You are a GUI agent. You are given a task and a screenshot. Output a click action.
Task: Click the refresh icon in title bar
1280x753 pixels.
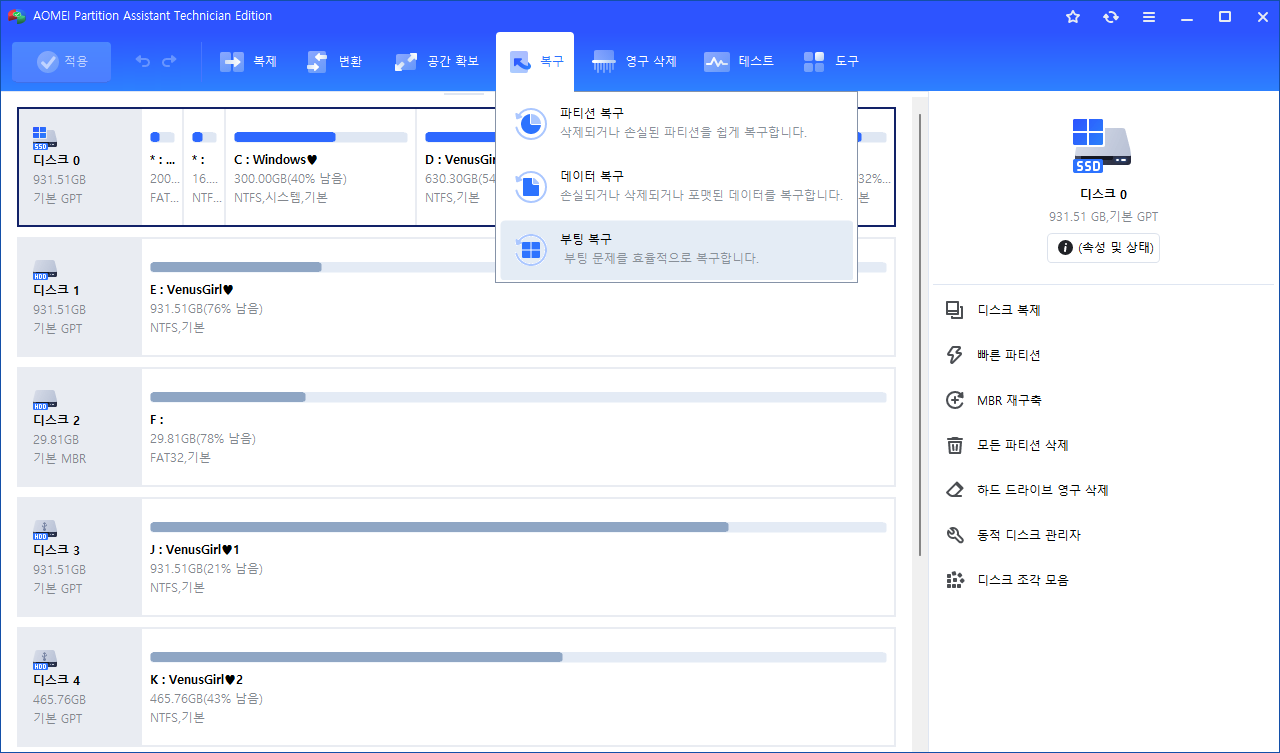[1111, 17]
